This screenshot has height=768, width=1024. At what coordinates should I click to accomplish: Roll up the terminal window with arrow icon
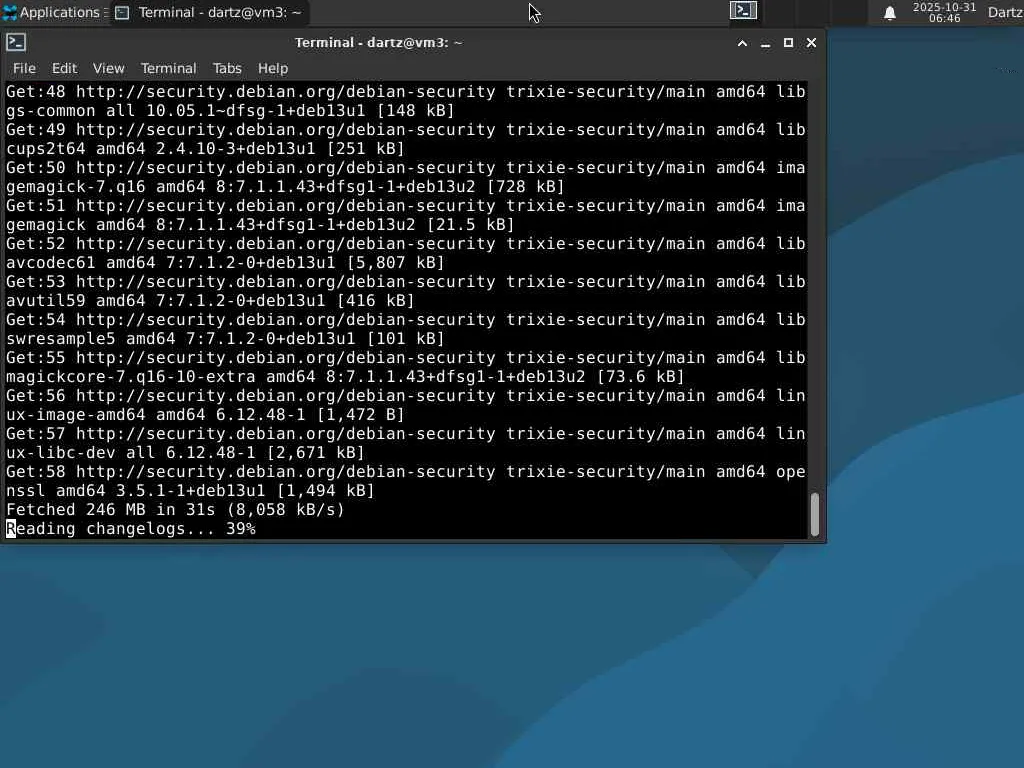pyautogui.click(x=743, y=43)
